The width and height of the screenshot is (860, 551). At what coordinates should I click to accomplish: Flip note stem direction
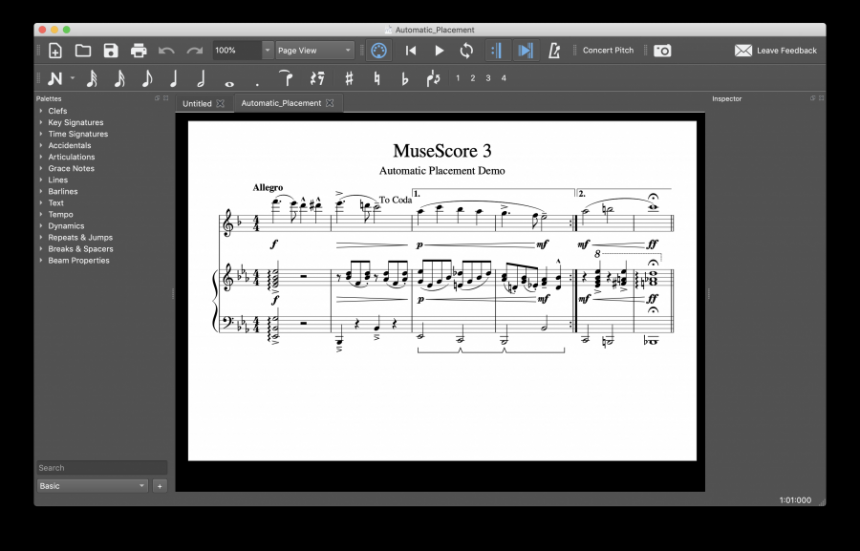click(x=433, y=78)
